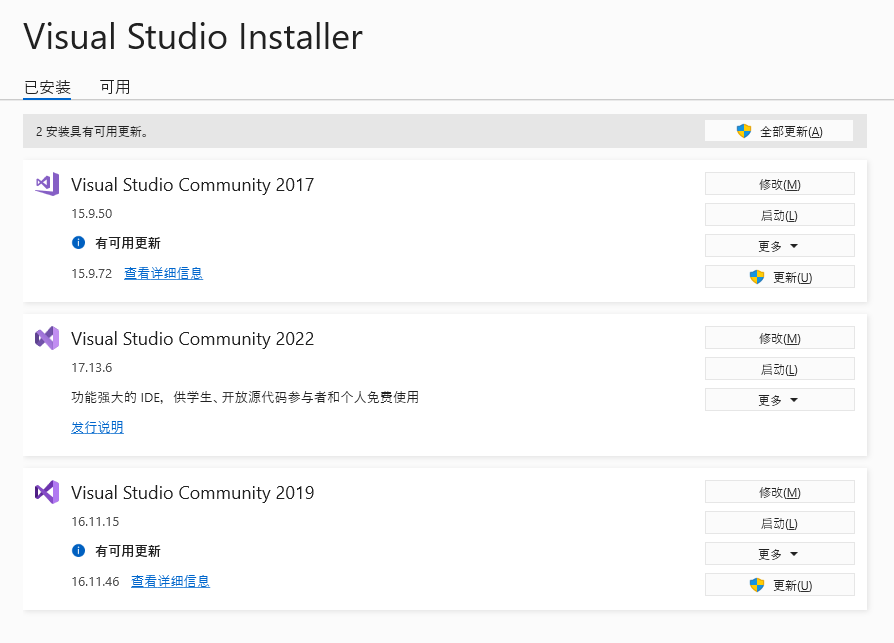Click the available version 16.11.46

coord(95,581)
